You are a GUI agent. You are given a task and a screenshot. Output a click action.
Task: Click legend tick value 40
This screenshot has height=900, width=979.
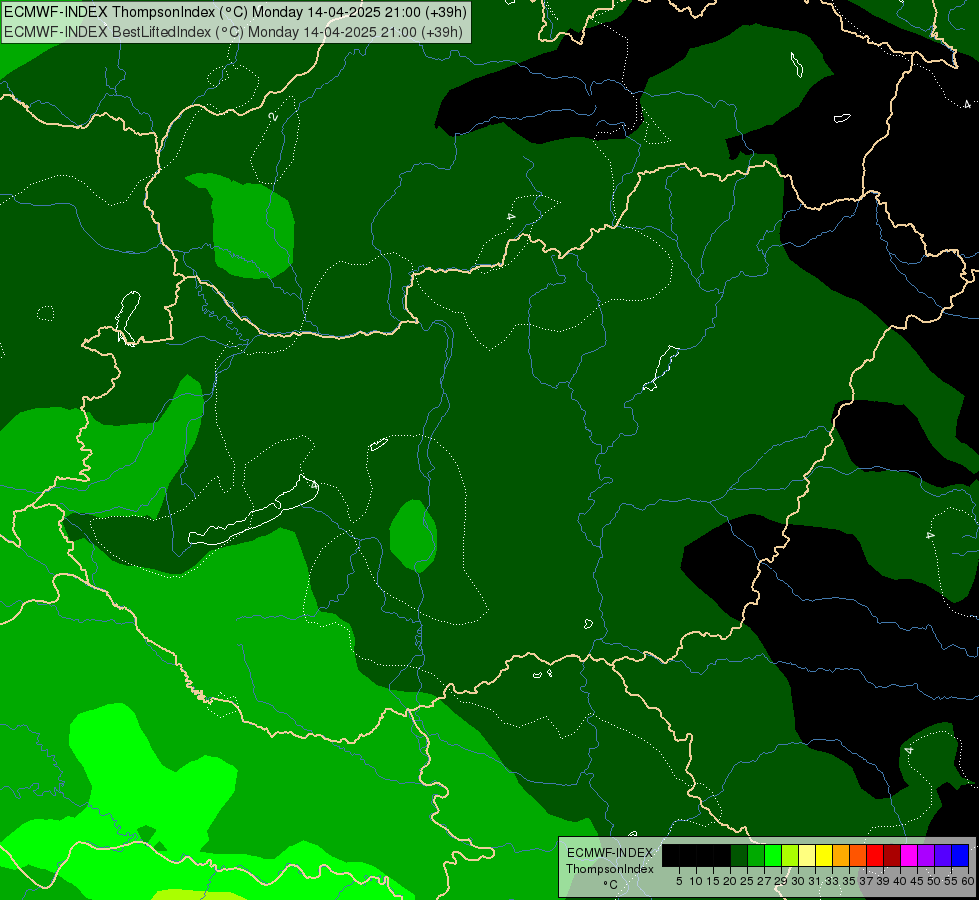pos(900,881)
